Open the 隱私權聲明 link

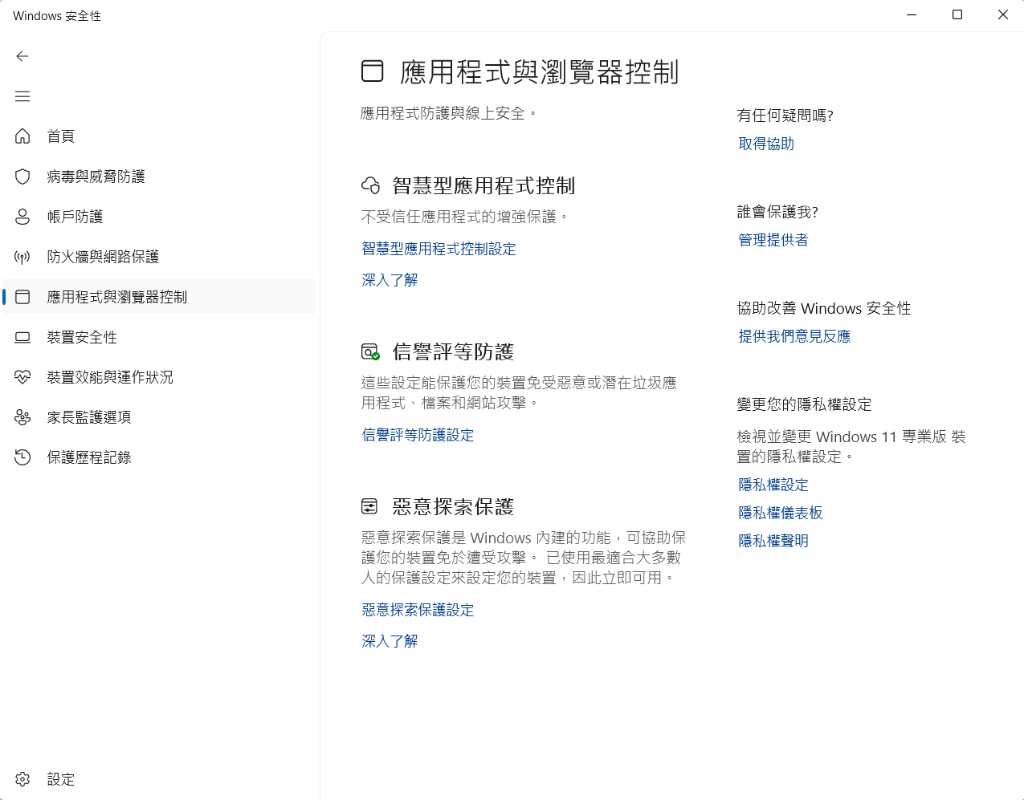pyautogui.click(x=773, y=541)
